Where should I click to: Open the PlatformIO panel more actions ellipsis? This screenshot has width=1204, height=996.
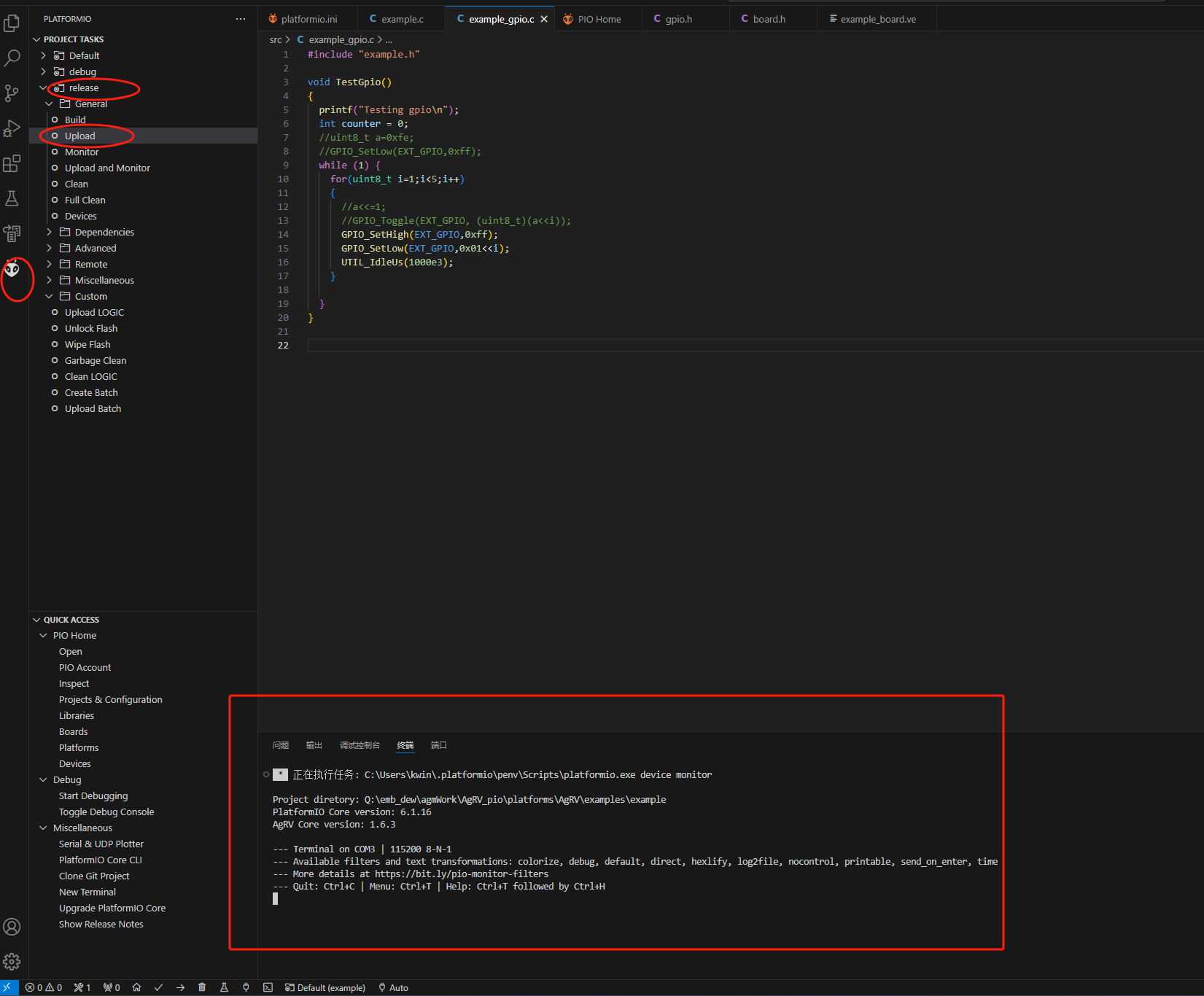coord(241,19)
